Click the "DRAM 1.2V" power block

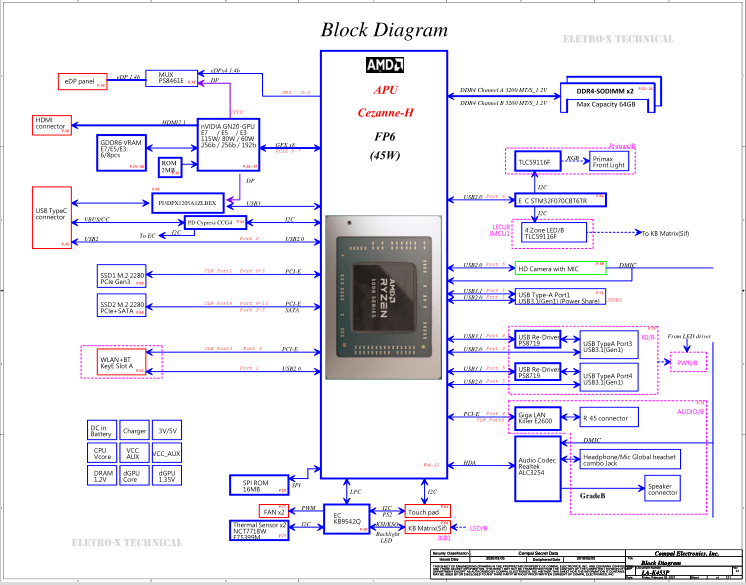tap(102, 475)
